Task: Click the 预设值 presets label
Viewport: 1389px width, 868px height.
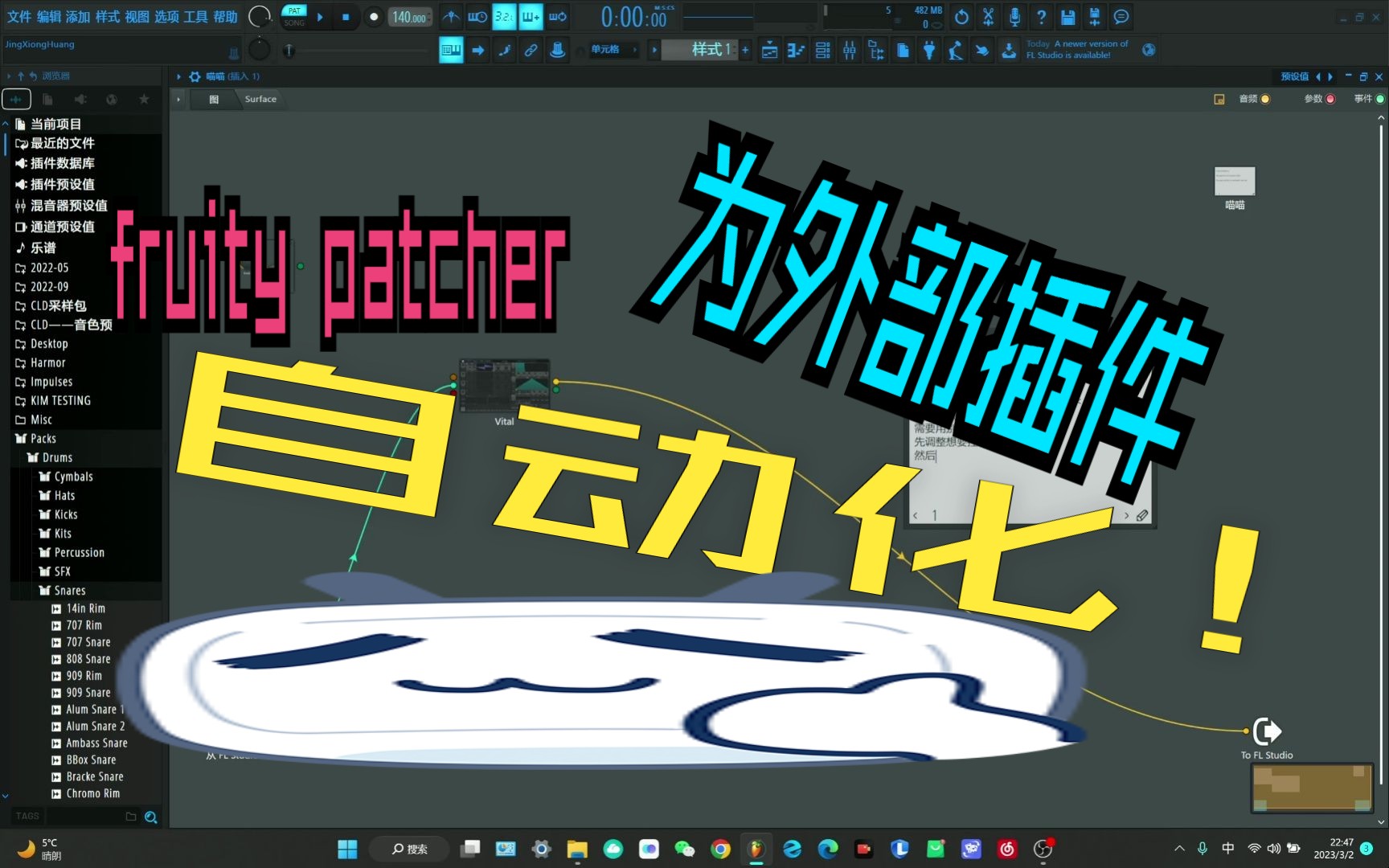Action: (x=1294, y=76)
